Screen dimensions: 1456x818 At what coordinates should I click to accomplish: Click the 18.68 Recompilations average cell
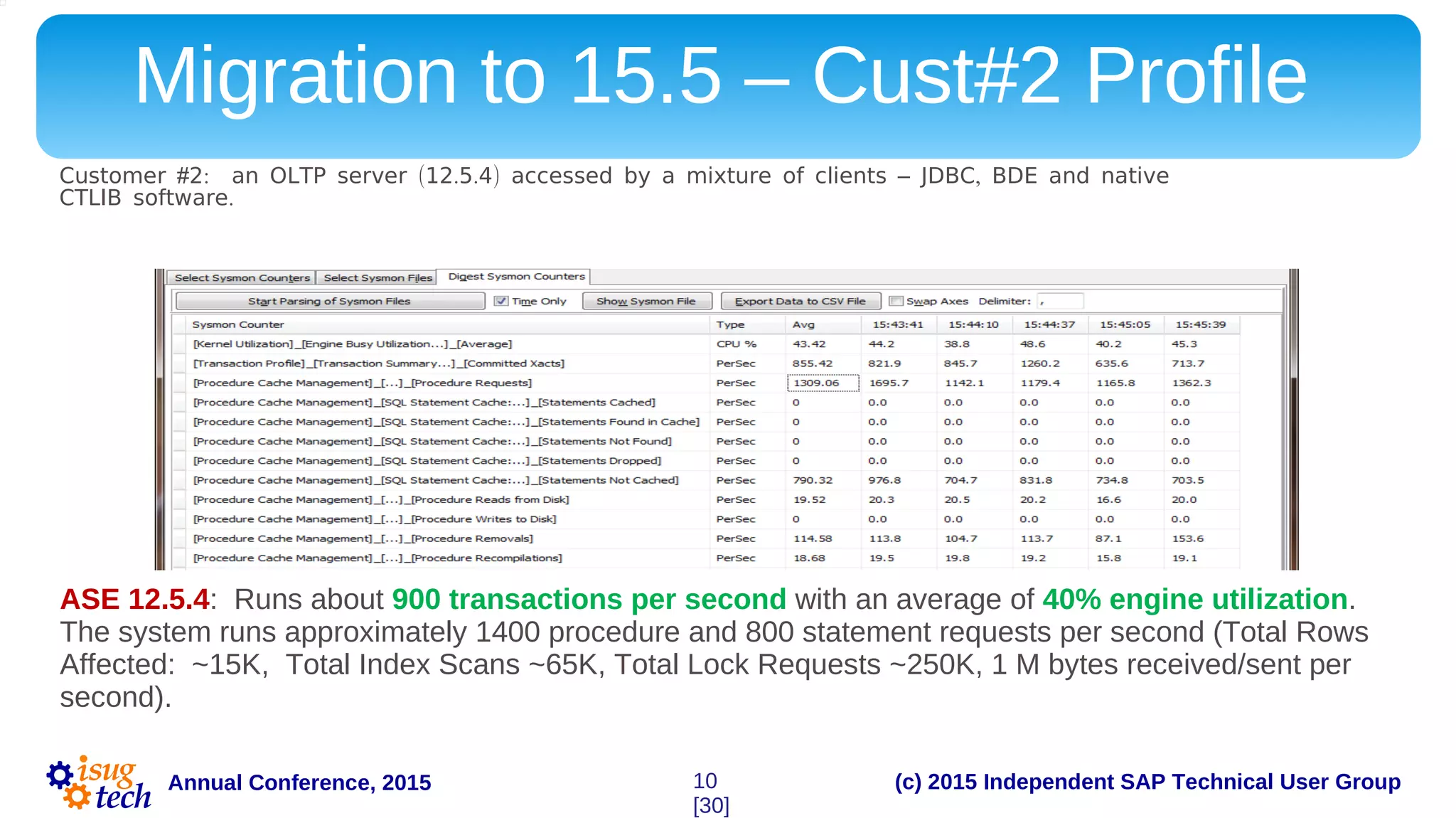coord(823,558)
